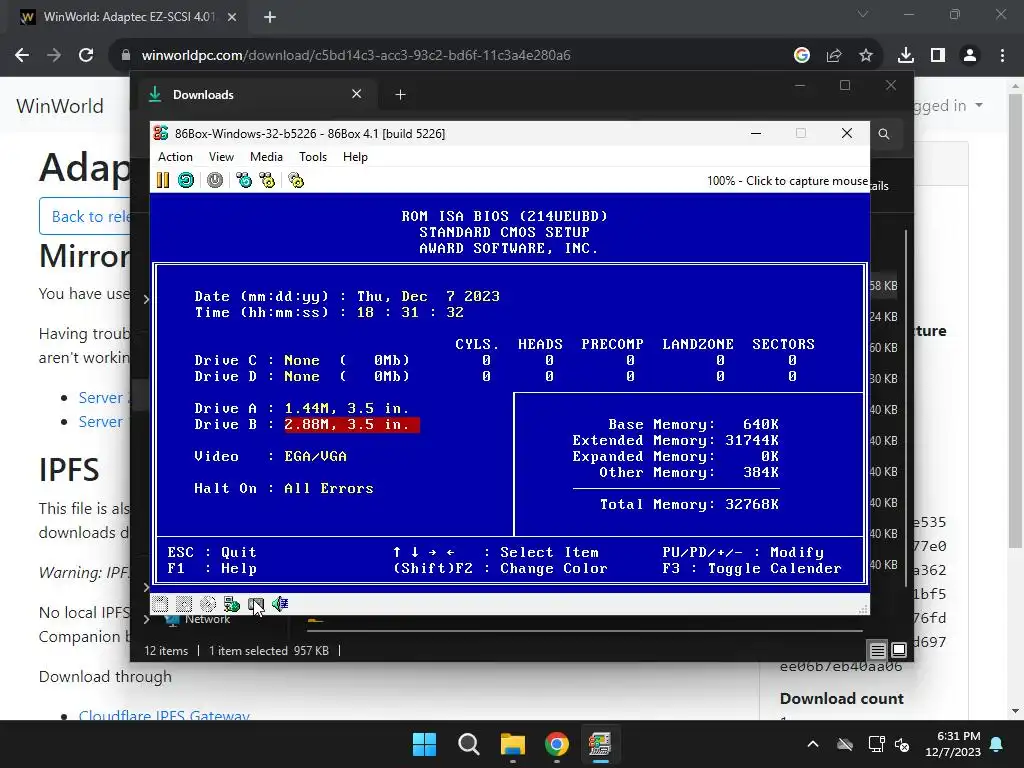
Task: Select the Downloads tab in File Explorer
Action: click(x=256, y=95)
